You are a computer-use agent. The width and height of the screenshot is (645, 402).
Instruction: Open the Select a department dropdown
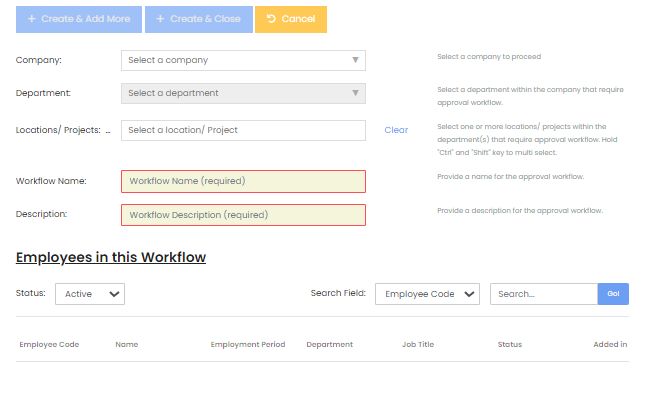pyautogui.click(x=243, y=93)
